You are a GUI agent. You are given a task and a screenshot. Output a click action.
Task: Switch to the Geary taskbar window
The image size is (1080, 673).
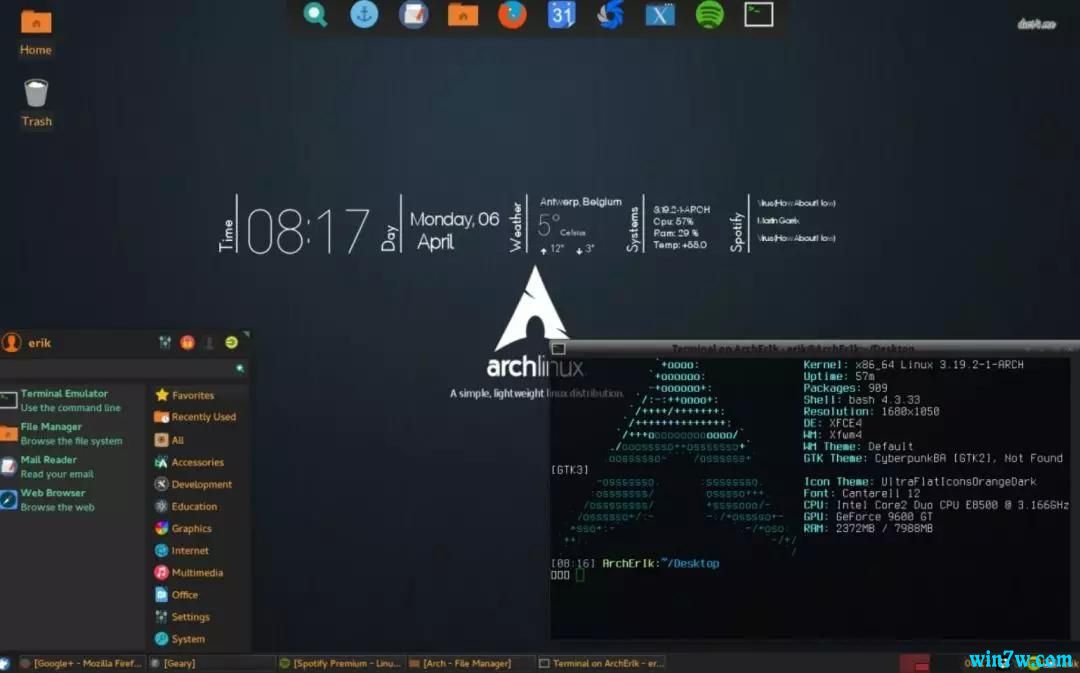211,663
